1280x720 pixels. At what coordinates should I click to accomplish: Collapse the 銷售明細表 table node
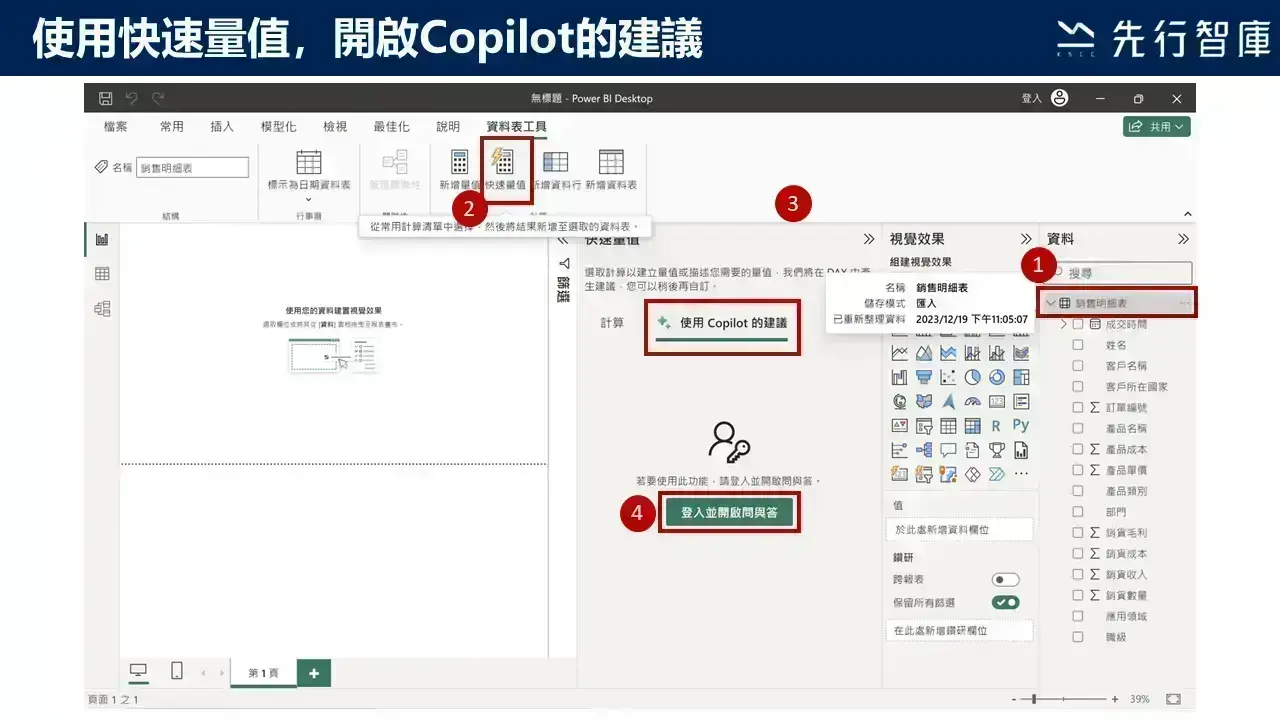[x=1051, y=303]
